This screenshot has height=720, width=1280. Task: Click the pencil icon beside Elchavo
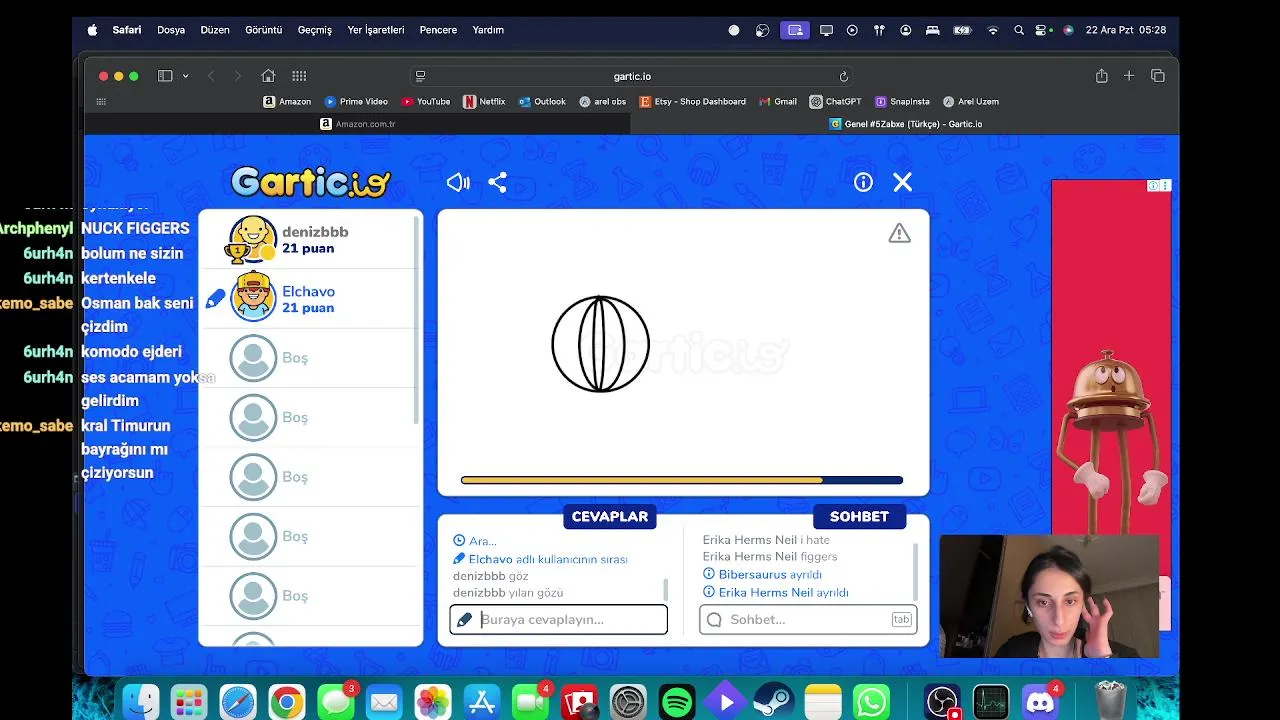(215, 299)
